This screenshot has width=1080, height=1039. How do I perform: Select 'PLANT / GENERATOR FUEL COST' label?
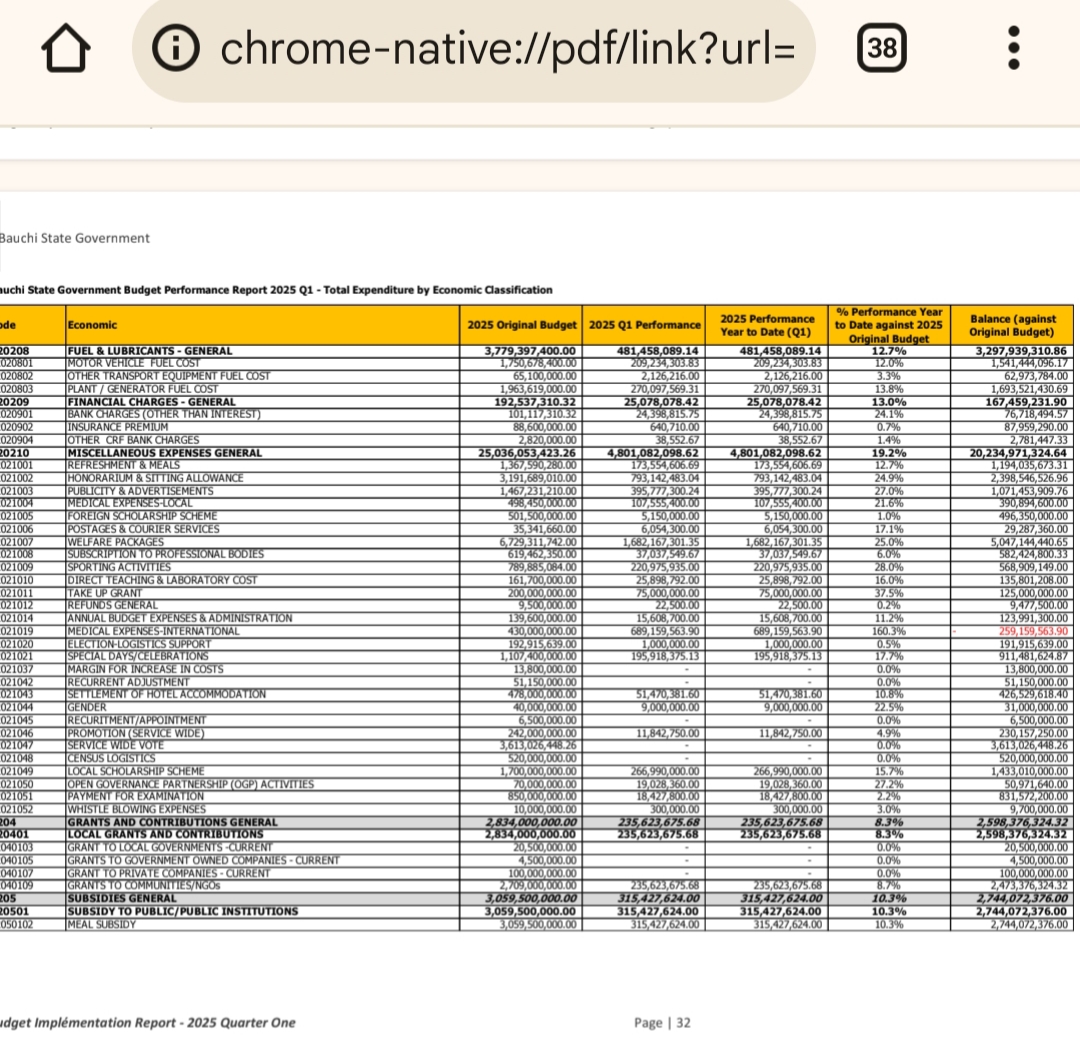(x=143, y=389)
